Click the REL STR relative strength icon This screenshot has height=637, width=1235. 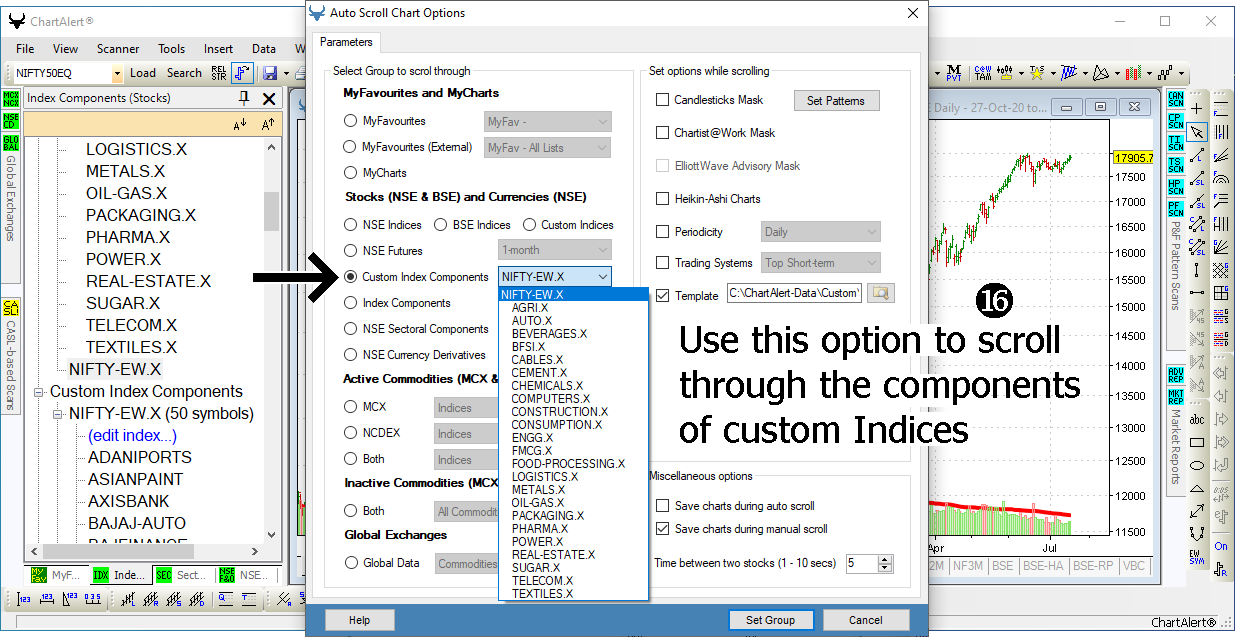[220, 73]
